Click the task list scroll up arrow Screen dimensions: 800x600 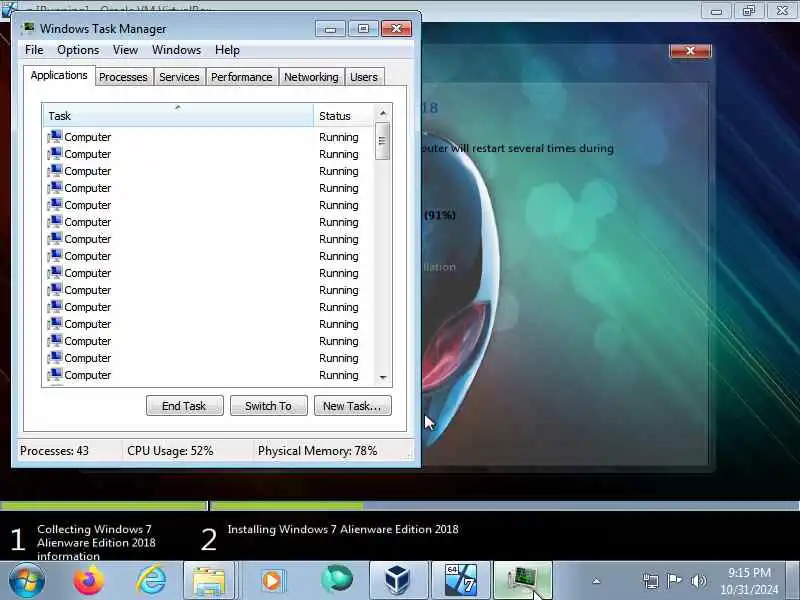click(383, 113)
